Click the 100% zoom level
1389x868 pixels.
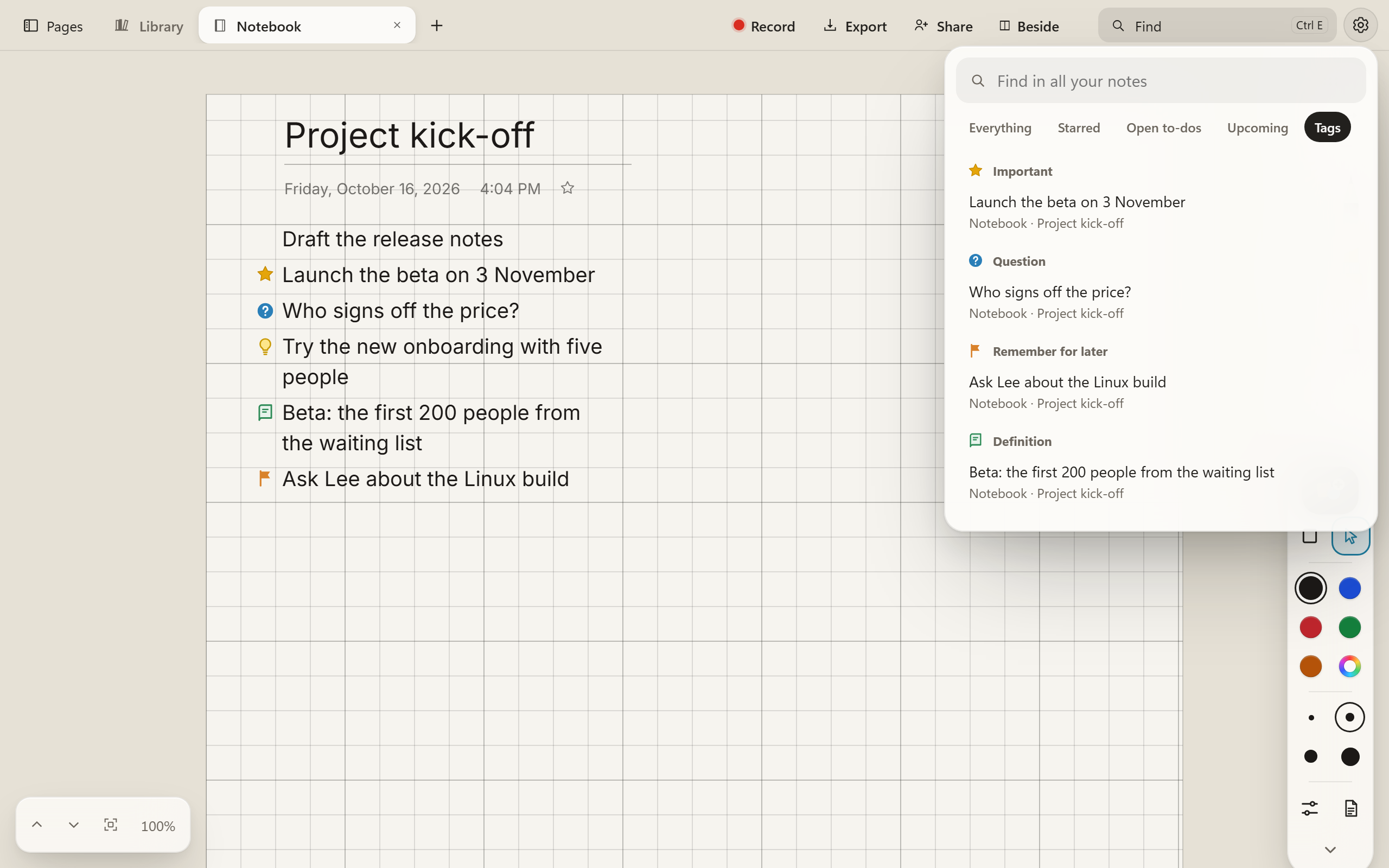pyautogui.click(x=158, y=826)
